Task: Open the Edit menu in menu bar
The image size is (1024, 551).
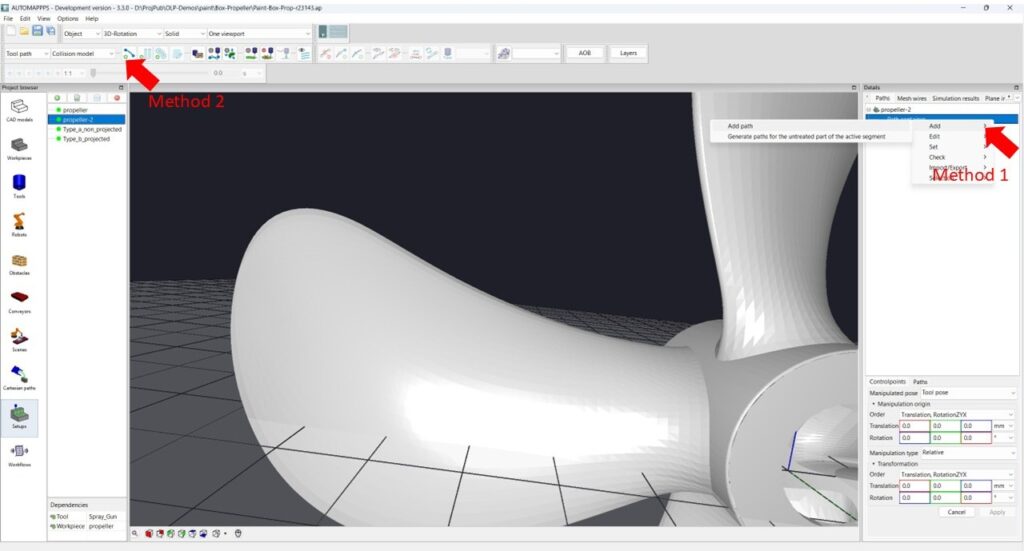Action: [x=25, y=19]
